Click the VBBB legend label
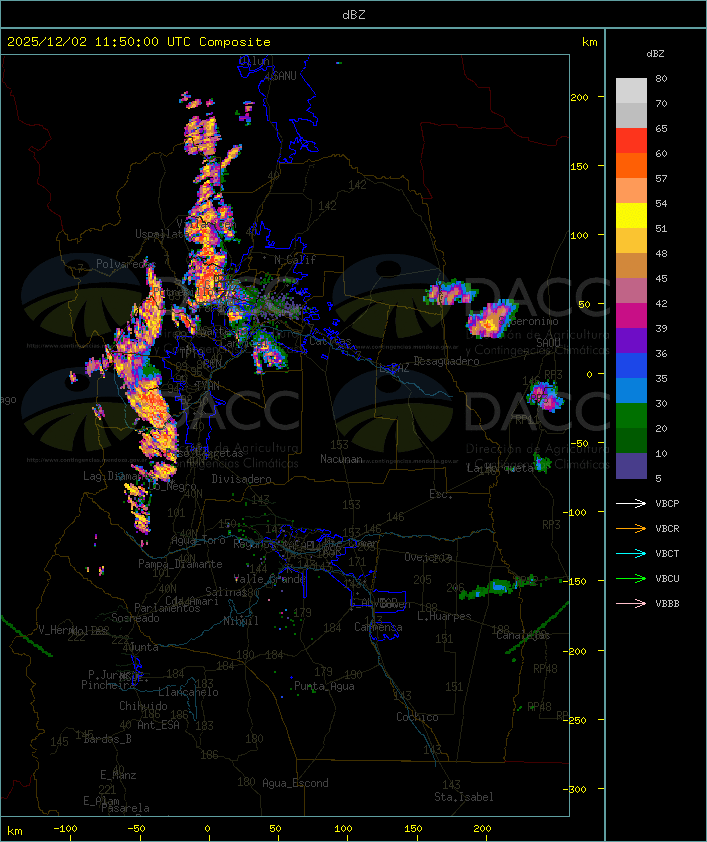Image resolution: width=707 pixels, height=842 pixels. tap(667, 604)
